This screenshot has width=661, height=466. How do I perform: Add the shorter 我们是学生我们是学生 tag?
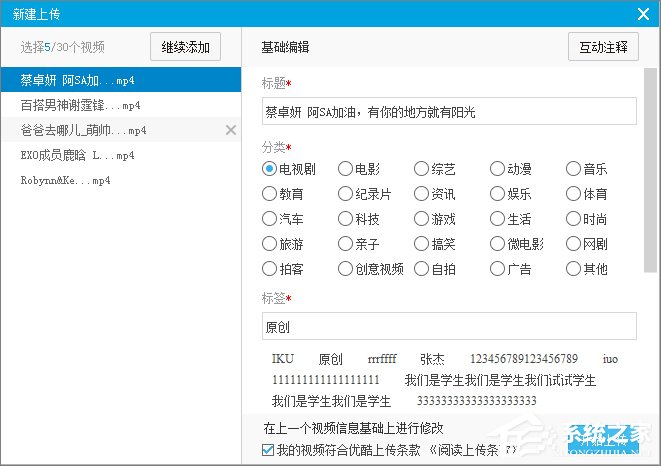pos(331,401)
